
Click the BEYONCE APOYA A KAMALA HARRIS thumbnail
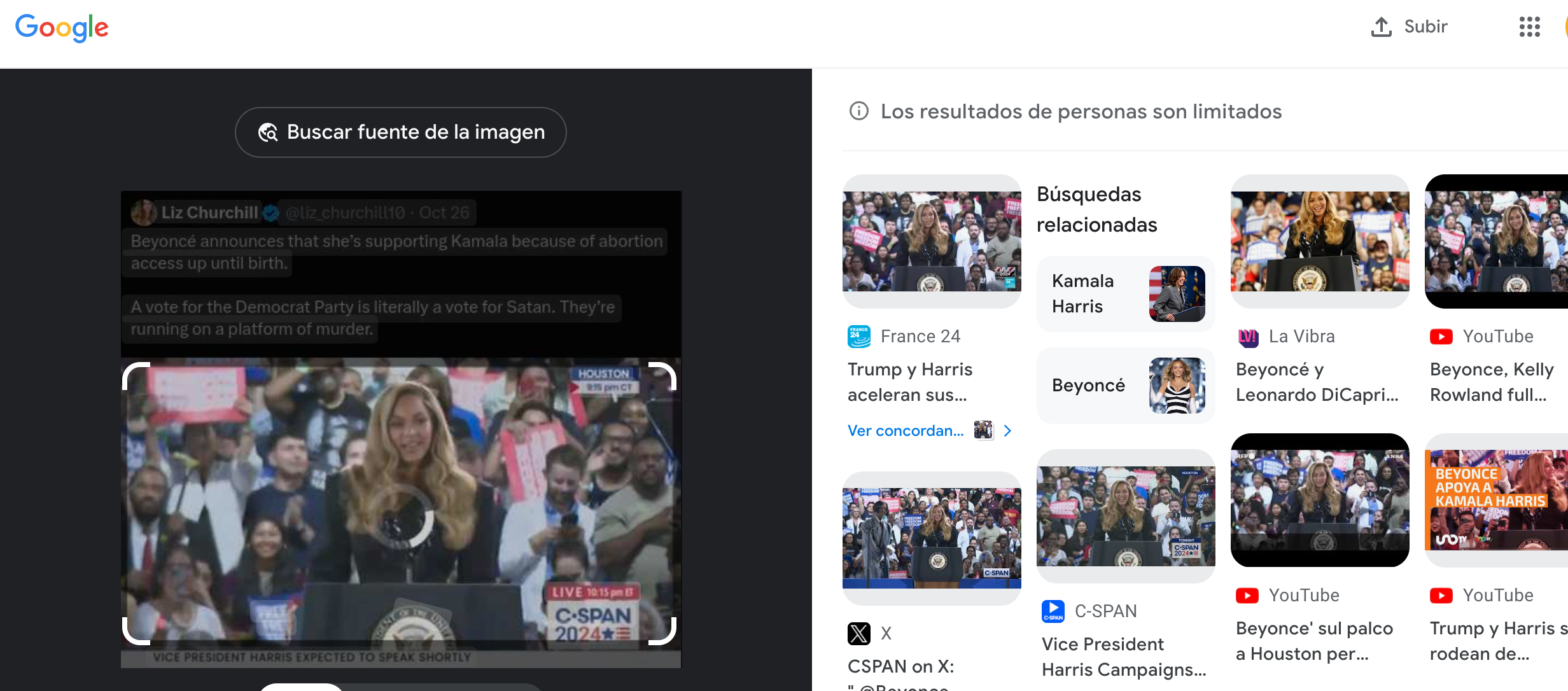click(1495, 500)
